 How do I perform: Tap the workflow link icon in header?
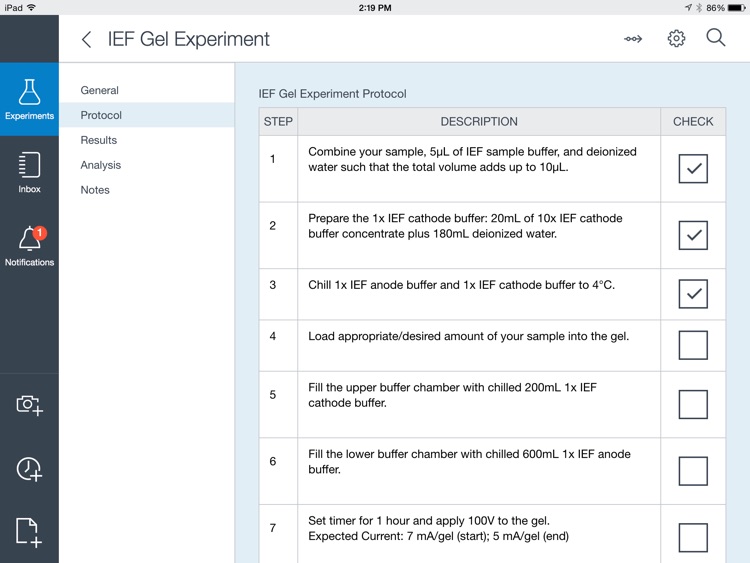tap(633, 39)
